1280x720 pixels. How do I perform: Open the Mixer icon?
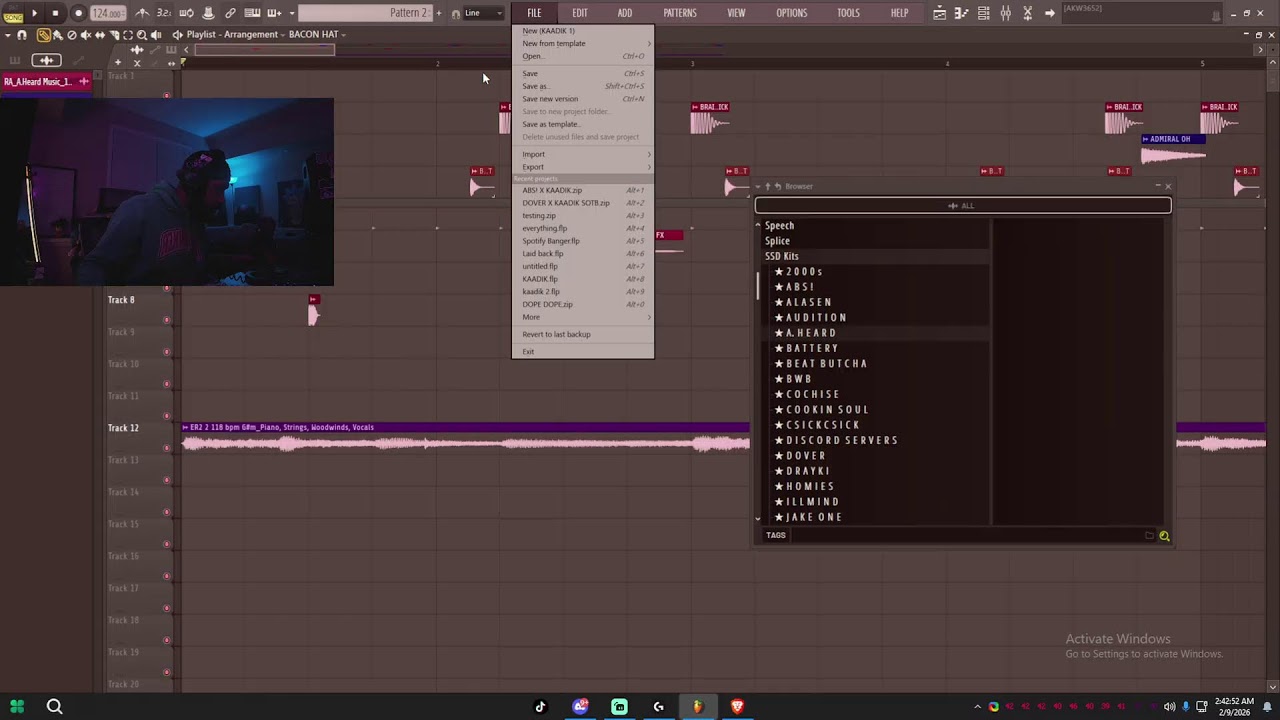tap(1006, 13)
